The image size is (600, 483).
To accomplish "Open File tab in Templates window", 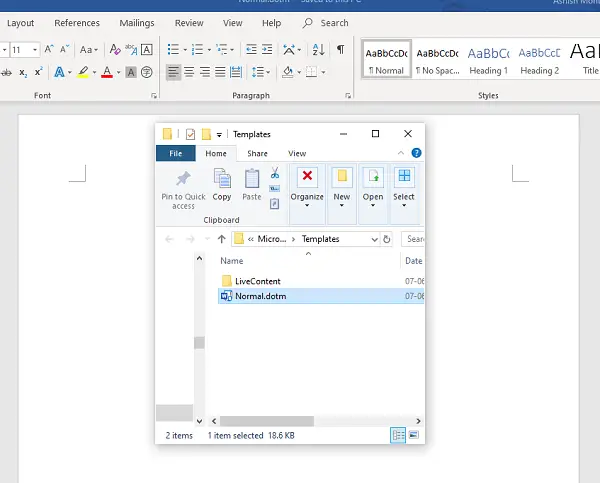I will pyautogui.click(x=176, y=153).
